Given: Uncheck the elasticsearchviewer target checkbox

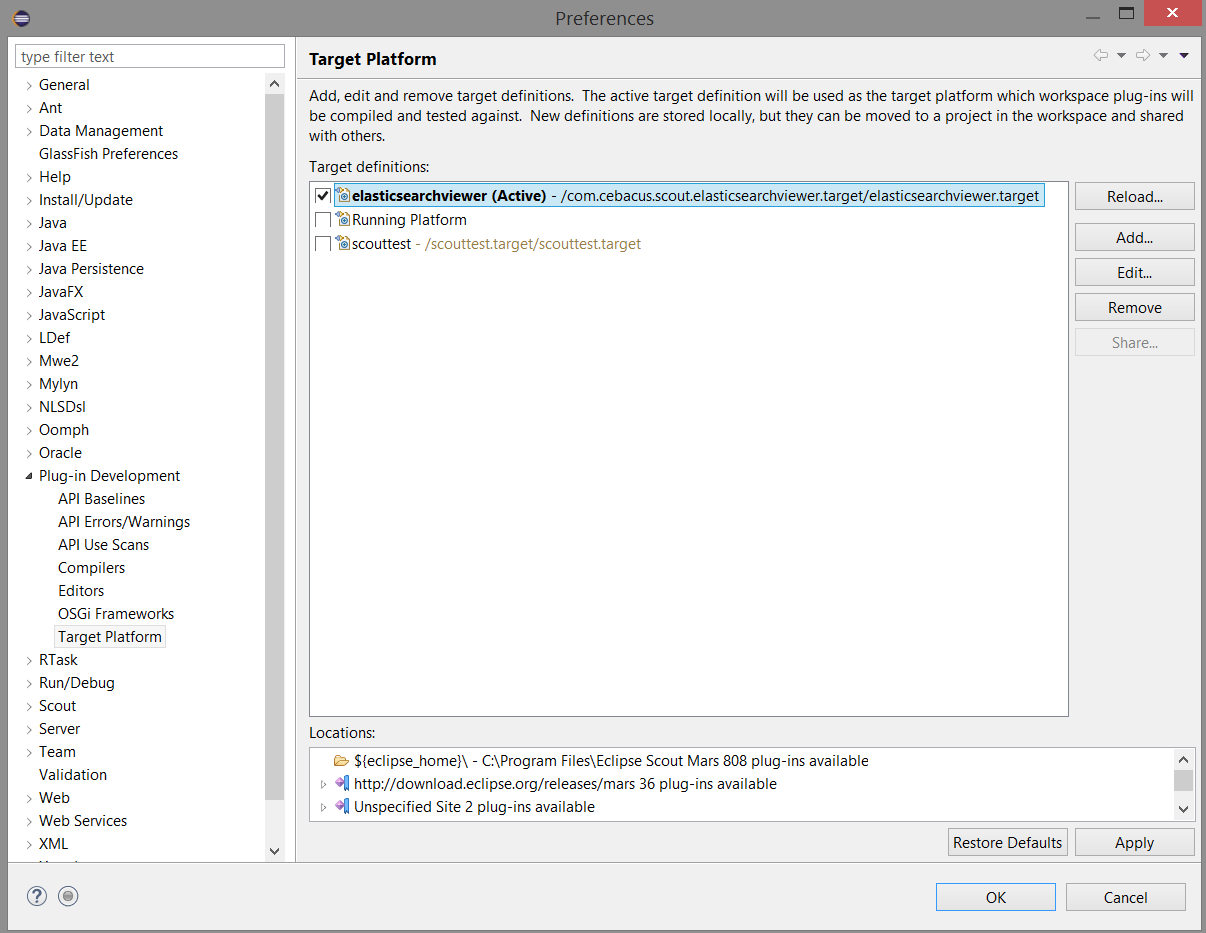Looking at the screenshot, I should [x=323, y=196].
